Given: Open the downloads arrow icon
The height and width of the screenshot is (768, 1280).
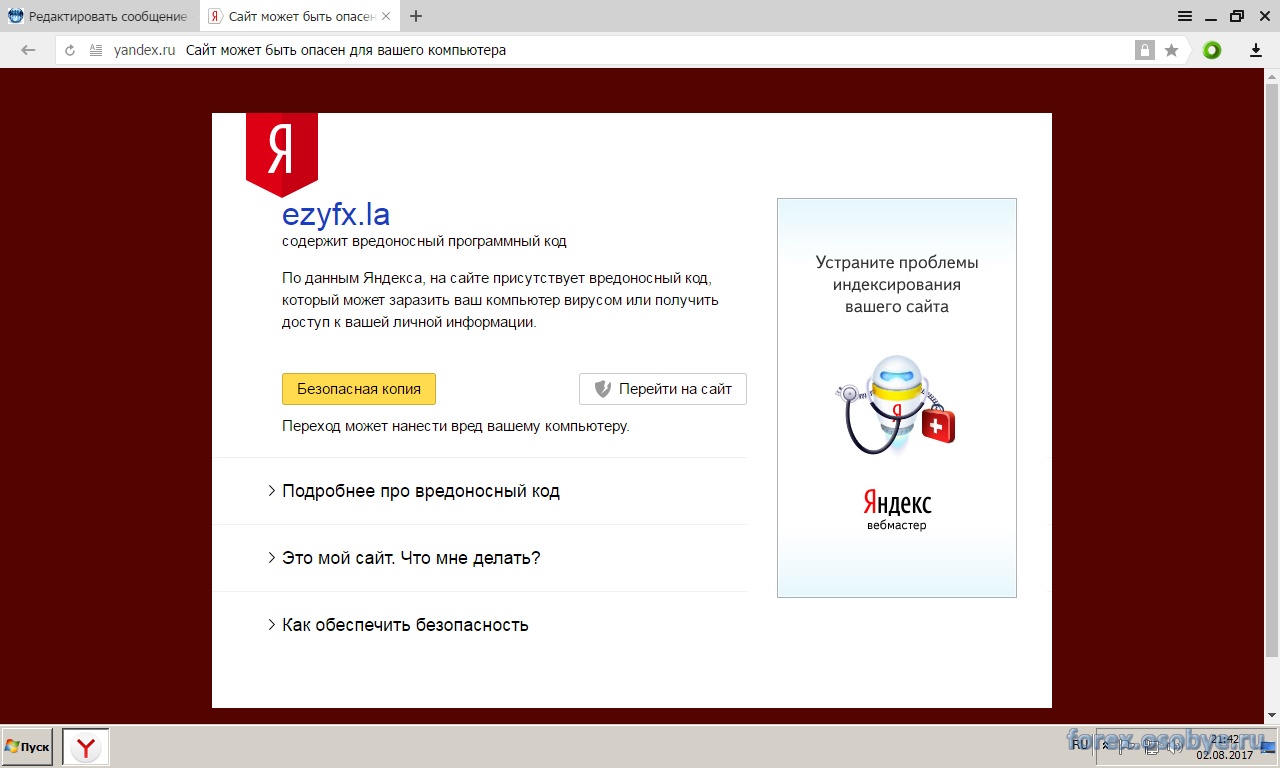Looking at the screenshot, I should click(1255, 50).
